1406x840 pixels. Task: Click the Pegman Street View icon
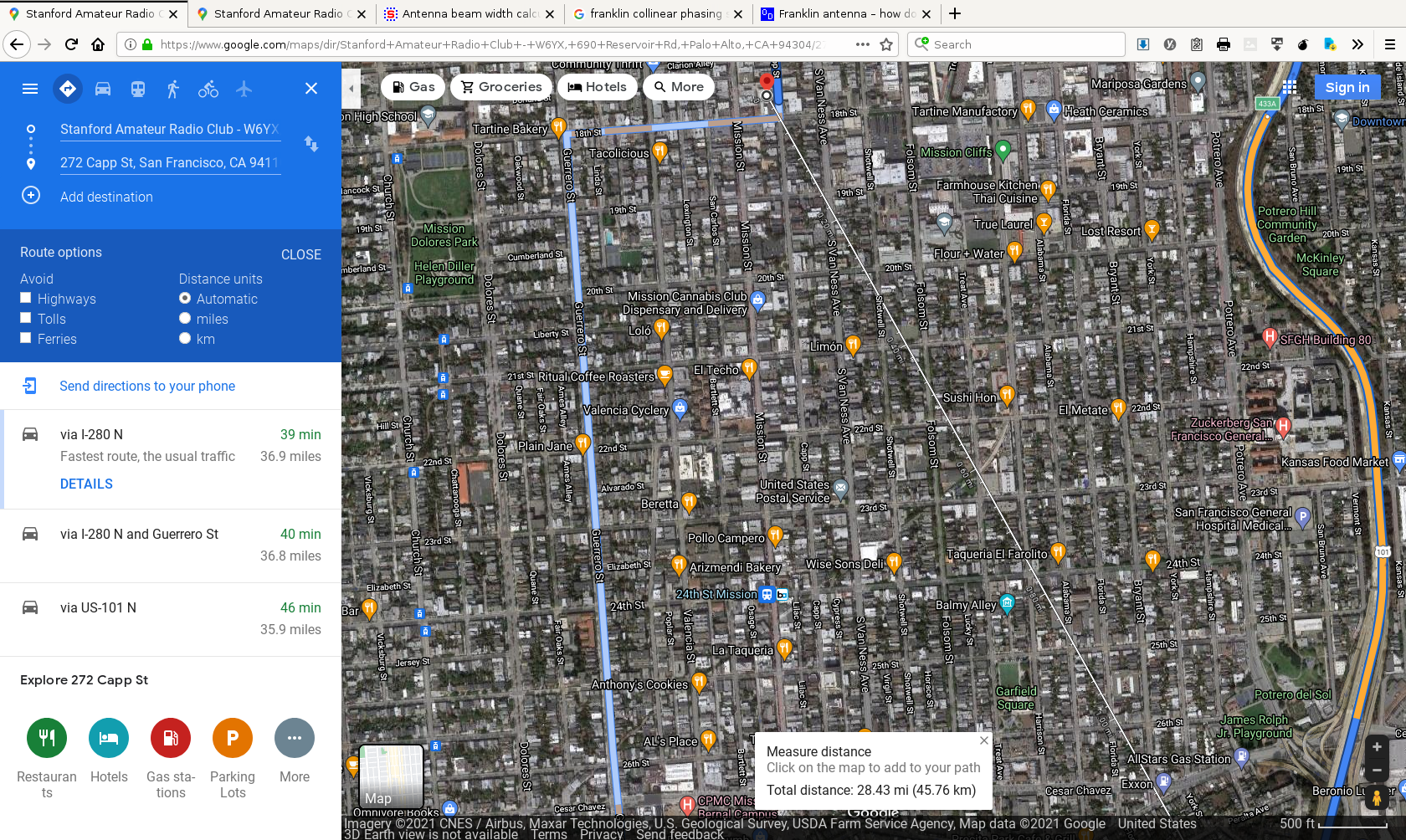click(1377, 797)
